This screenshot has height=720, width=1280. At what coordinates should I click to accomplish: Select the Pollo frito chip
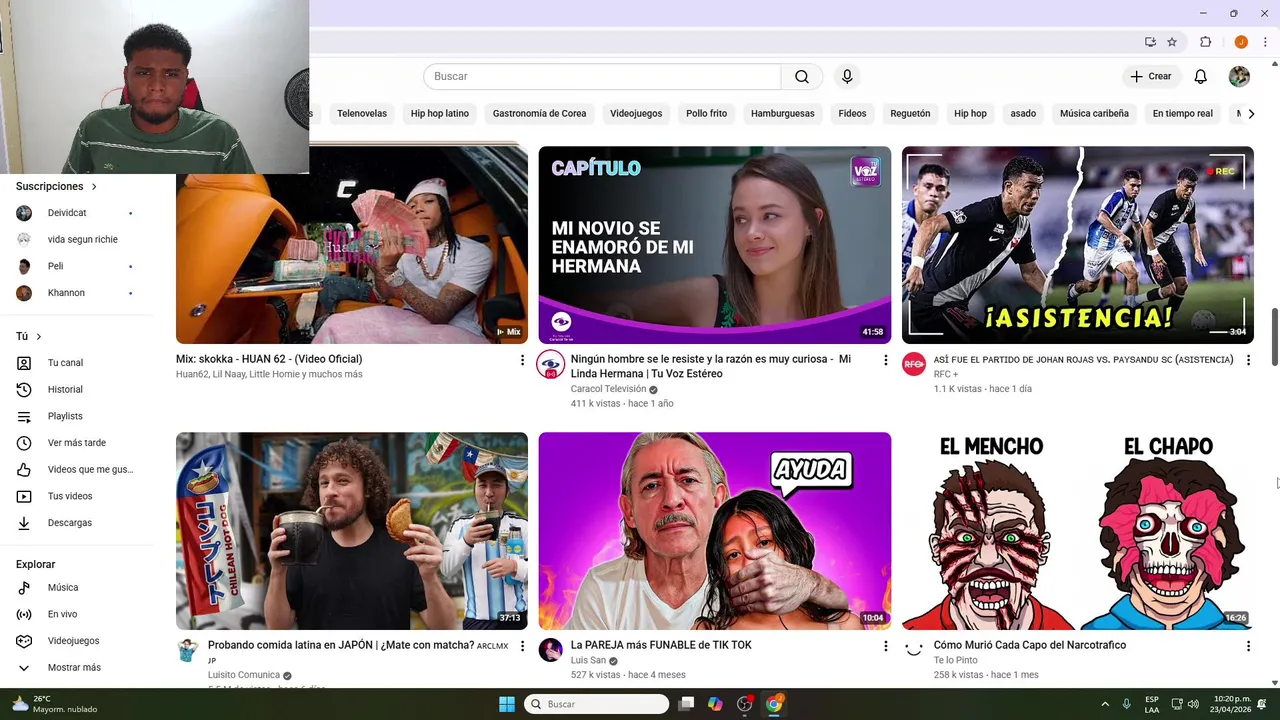point(706,114)
